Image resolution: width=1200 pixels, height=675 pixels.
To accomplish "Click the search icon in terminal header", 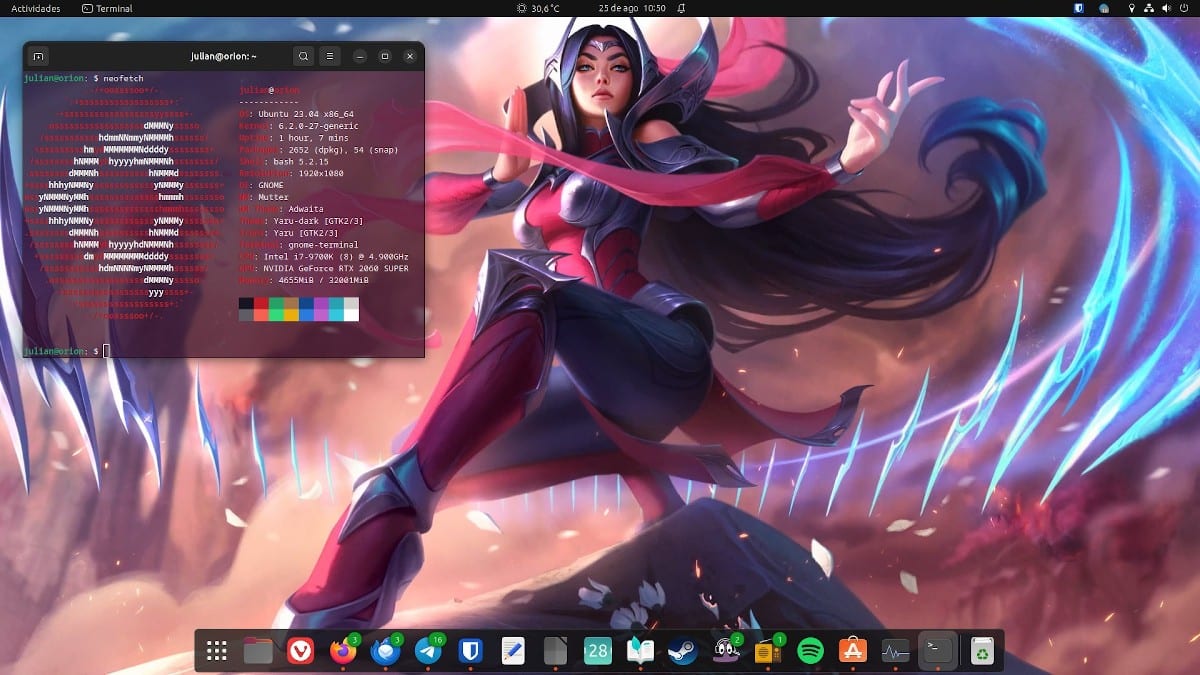I will tap(304, 56).
